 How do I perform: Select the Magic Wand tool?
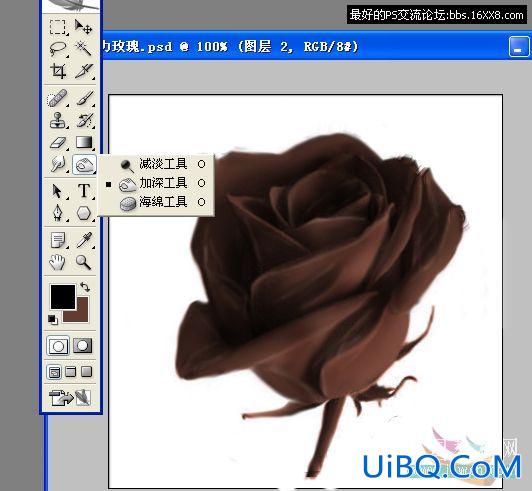[83, 49]
